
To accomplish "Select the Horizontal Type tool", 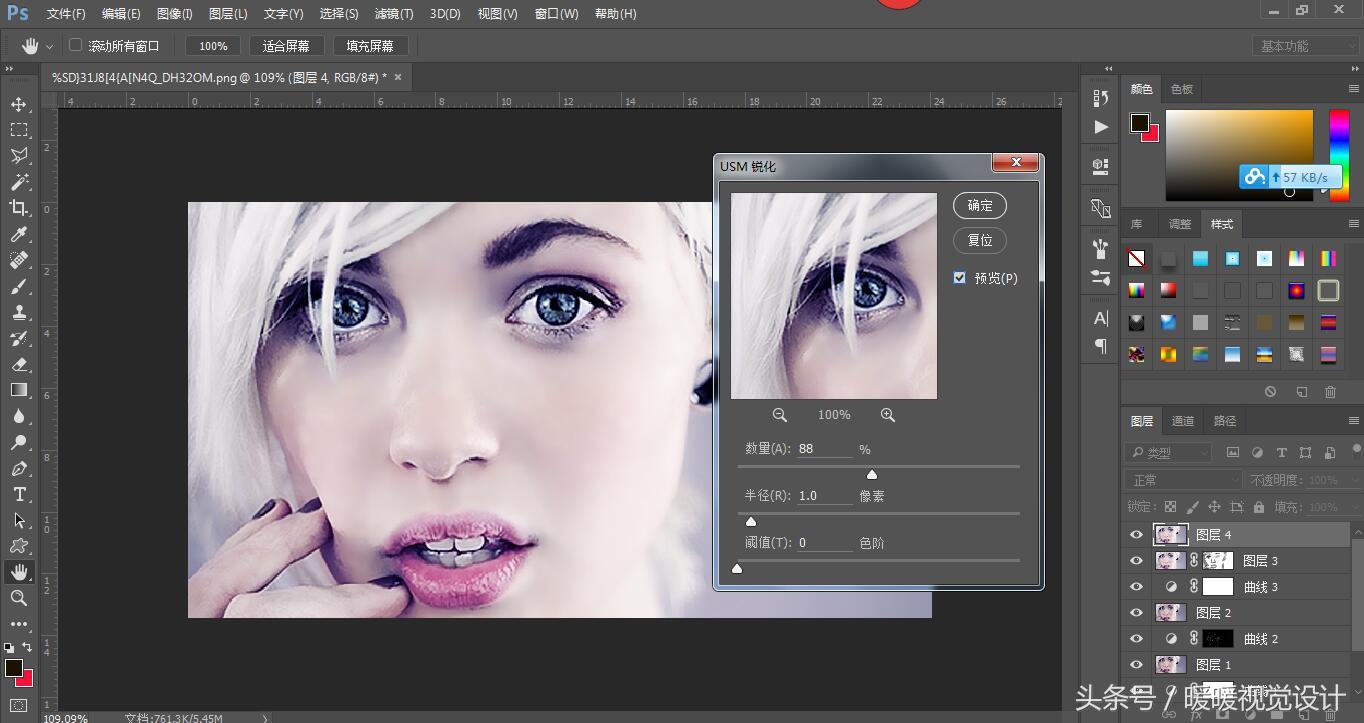I will click(x=19, y=494).
